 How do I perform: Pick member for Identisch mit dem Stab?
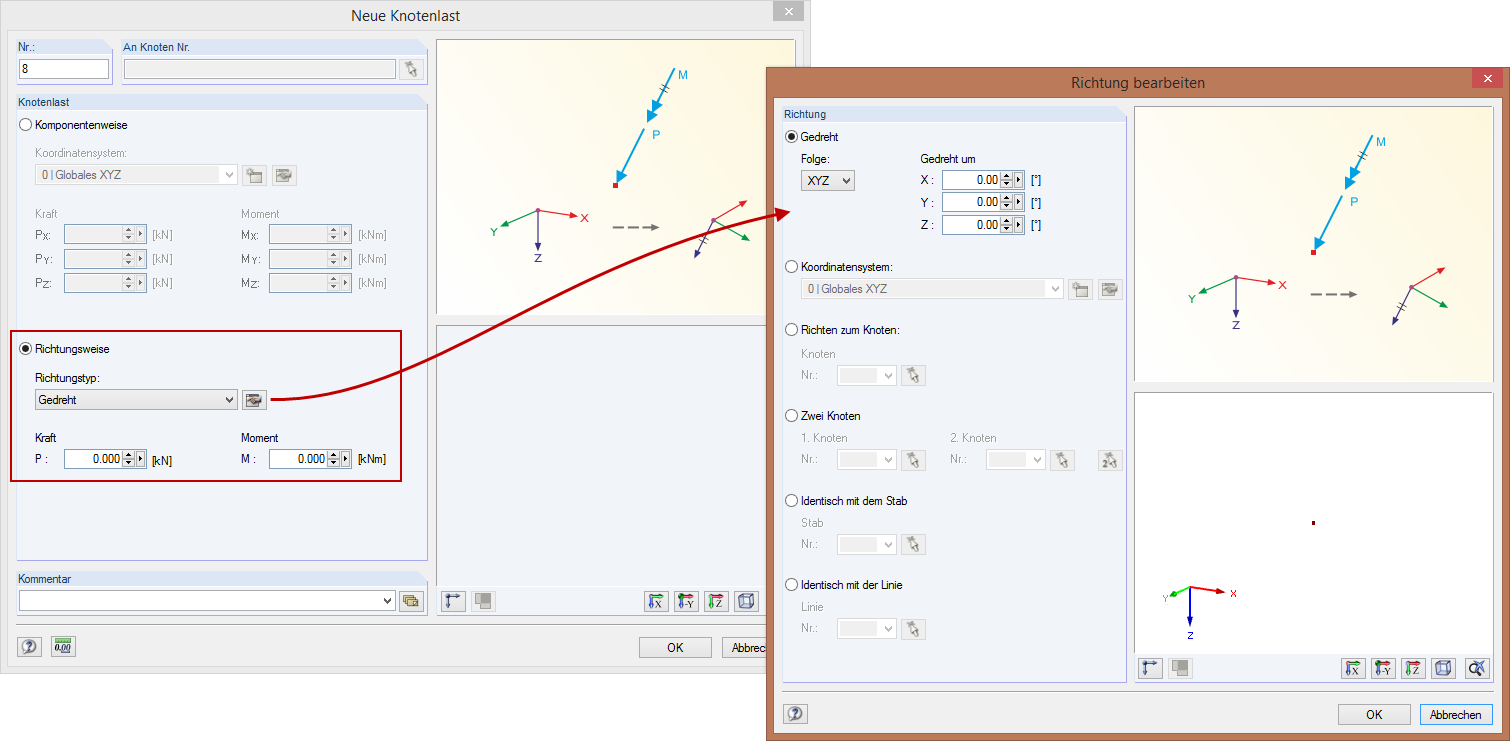[913, 544]
